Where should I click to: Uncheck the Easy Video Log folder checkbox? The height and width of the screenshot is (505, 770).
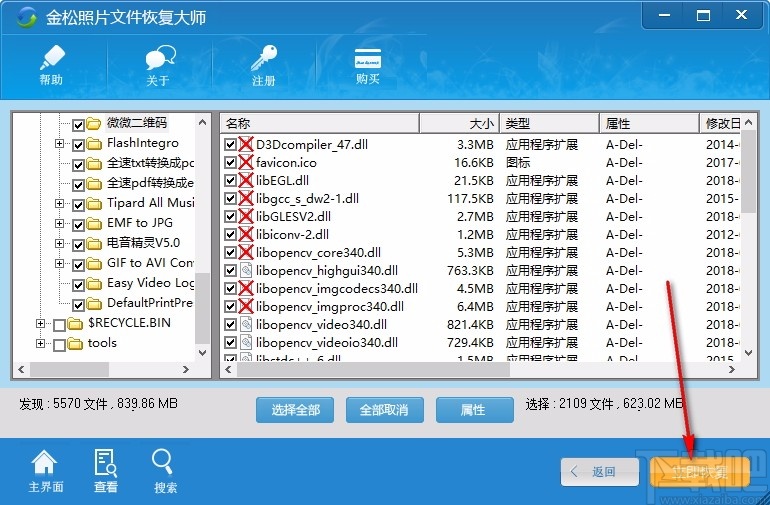click(79, 285)
